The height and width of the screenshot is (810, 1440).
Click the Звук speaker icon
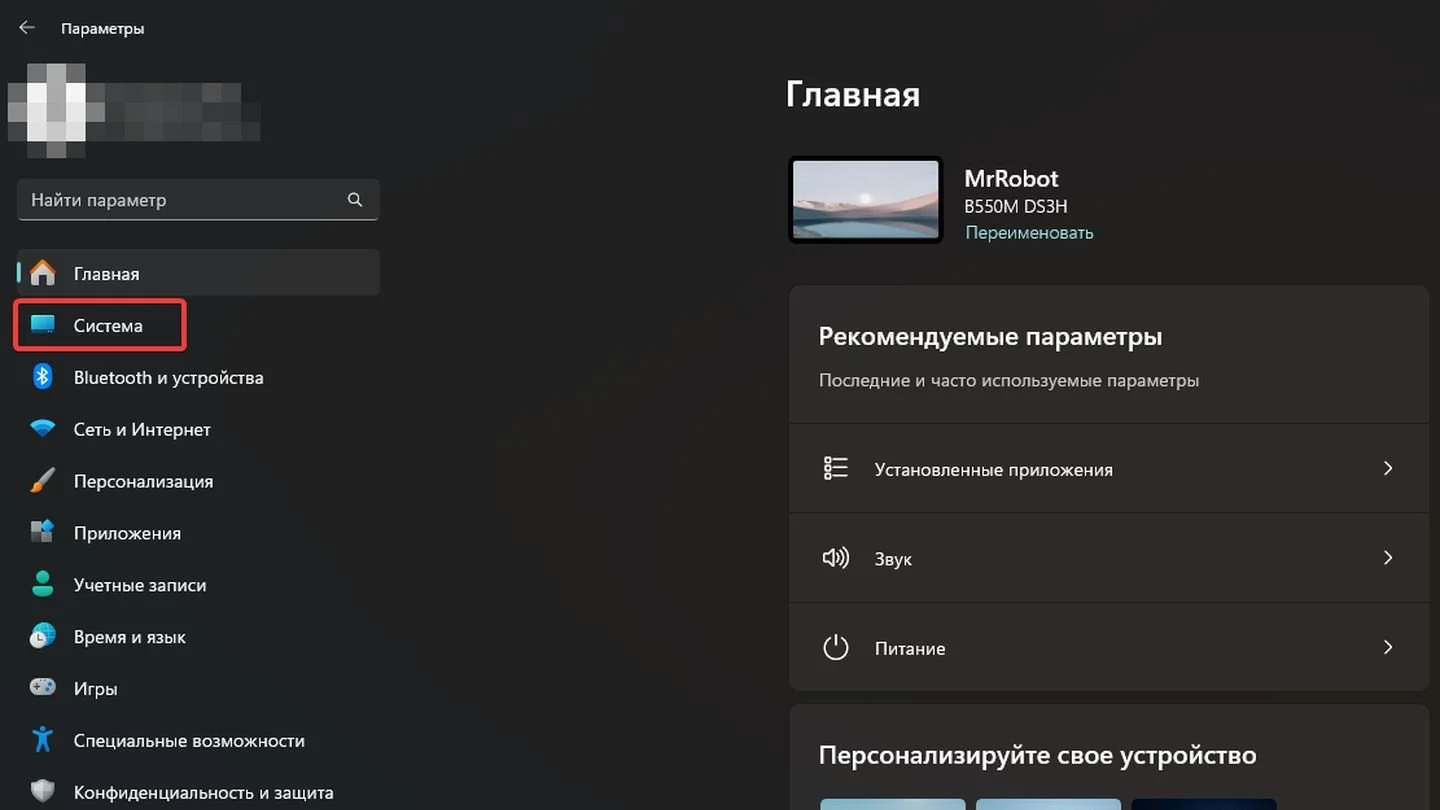click(x=835, y=558)
